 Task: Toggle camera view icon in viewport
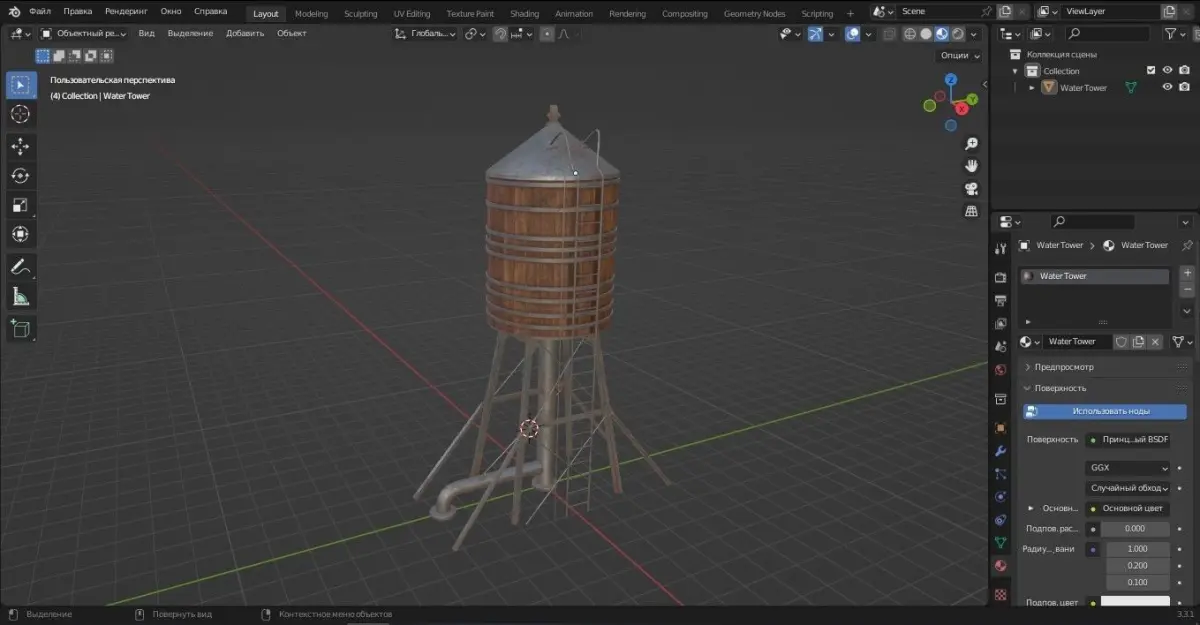(970, 189)
